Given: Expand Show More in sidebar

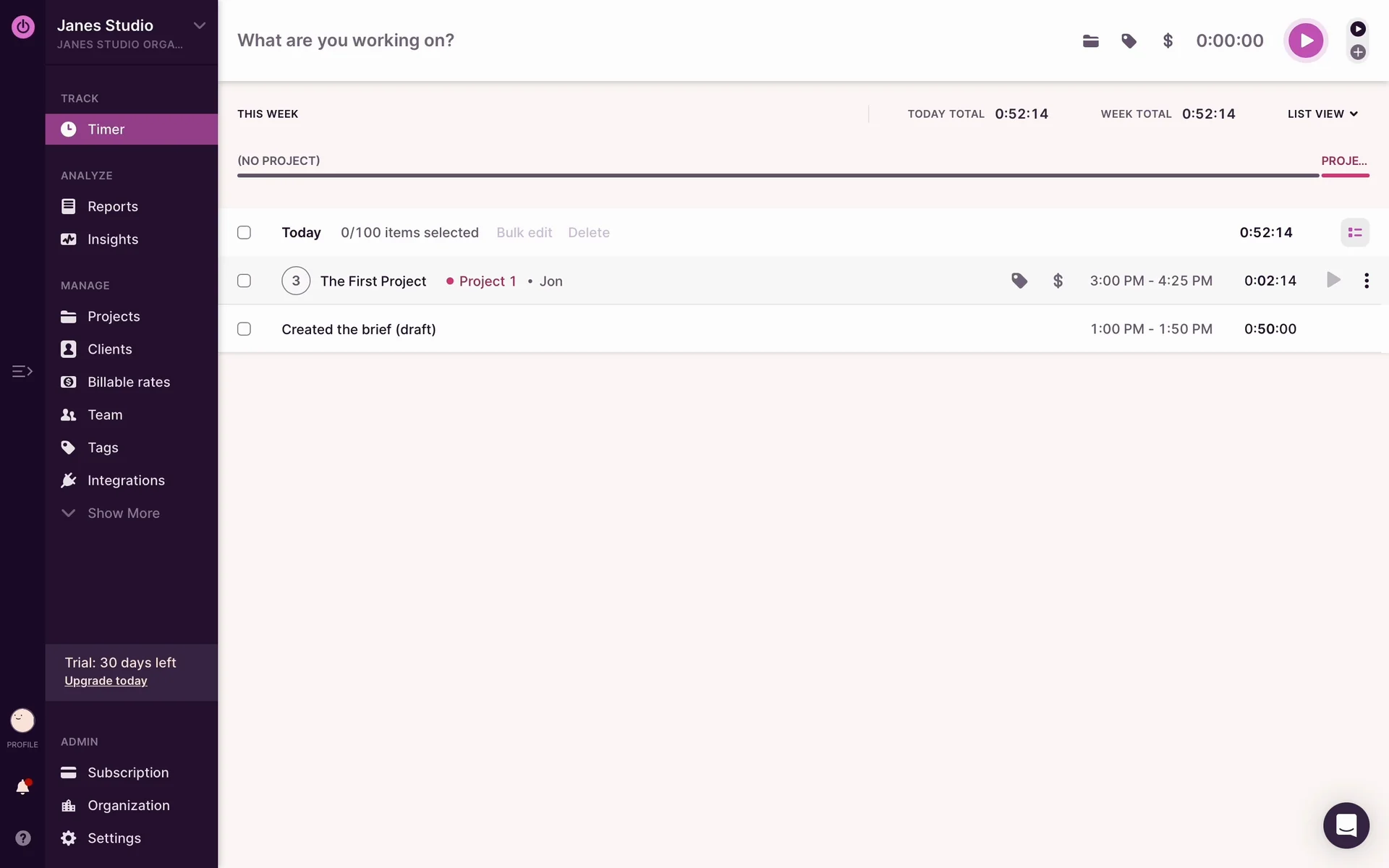Looking at the screenshot, I should point(123,514).
